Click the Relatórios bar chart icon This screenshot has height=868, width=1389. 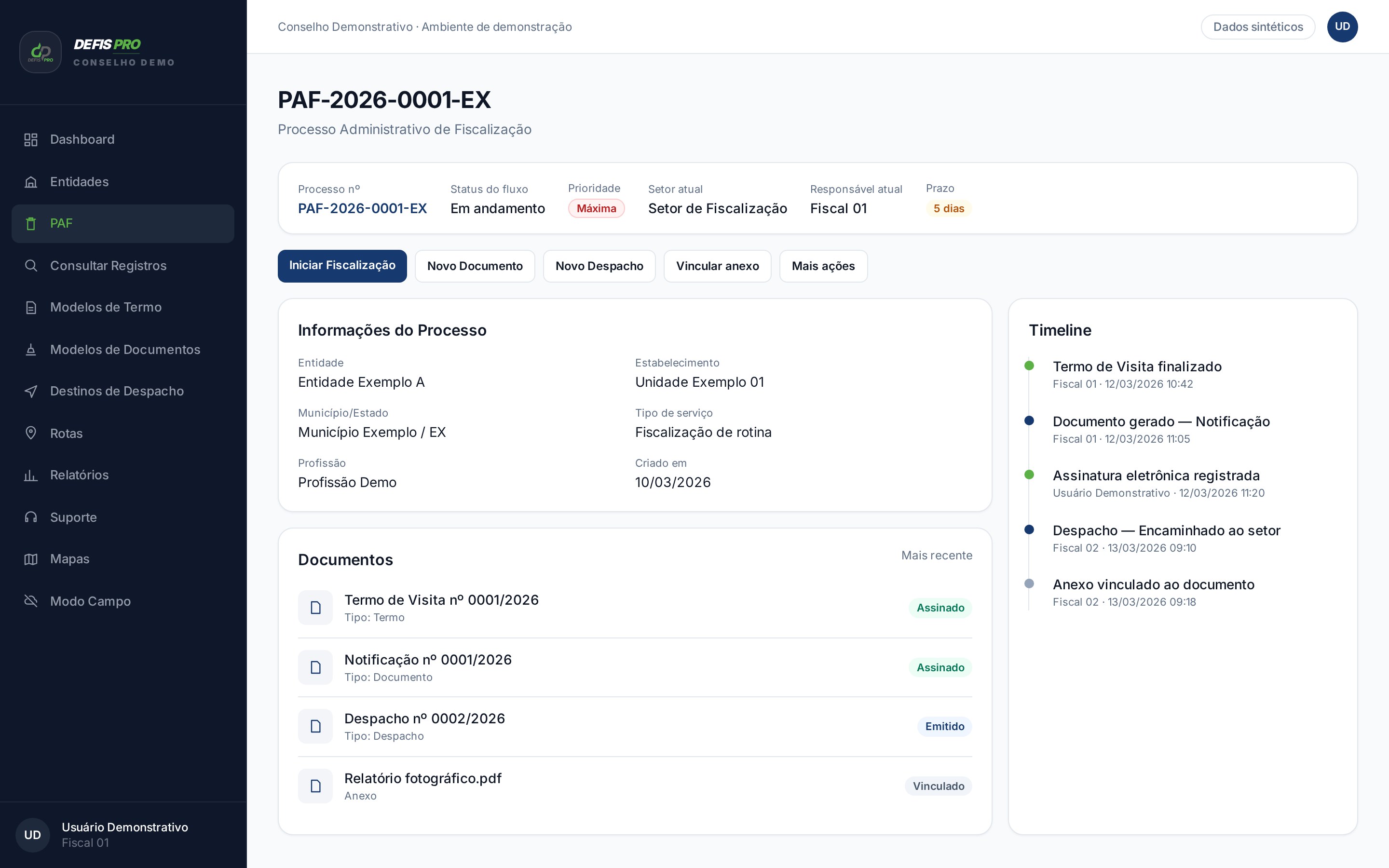pos(31,475)
